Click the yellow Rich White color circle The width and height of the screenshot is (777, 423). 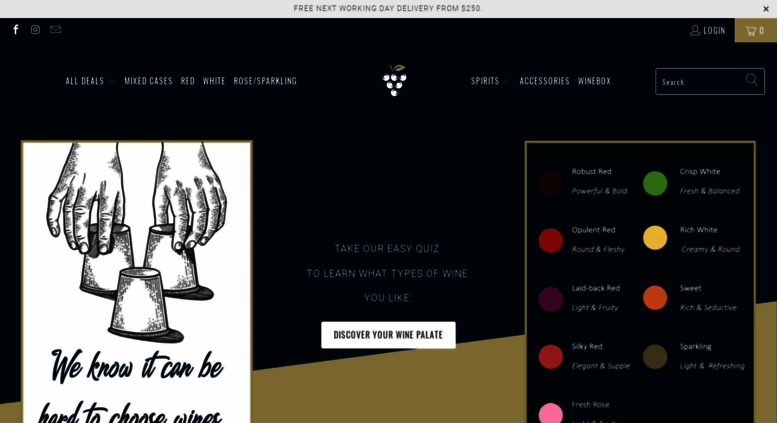click(655, 238)
